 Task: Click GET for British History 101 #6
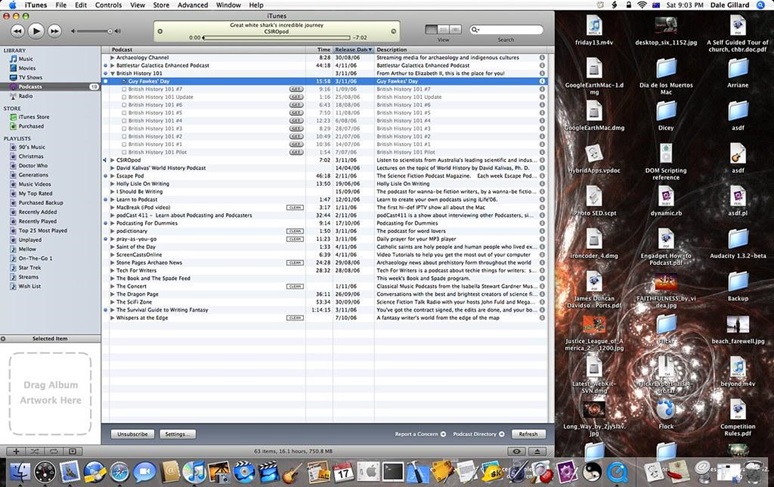pyautogui.click(x=296, y=105)
